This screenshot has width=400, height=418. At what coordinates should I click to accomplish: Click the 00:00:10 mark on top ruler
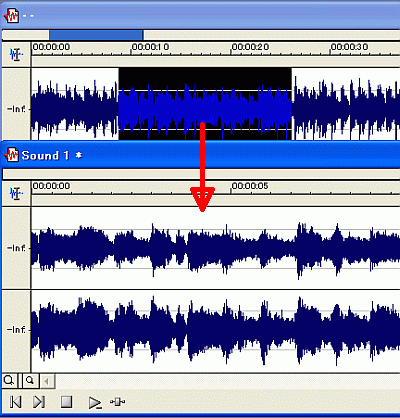click(150, 47)
